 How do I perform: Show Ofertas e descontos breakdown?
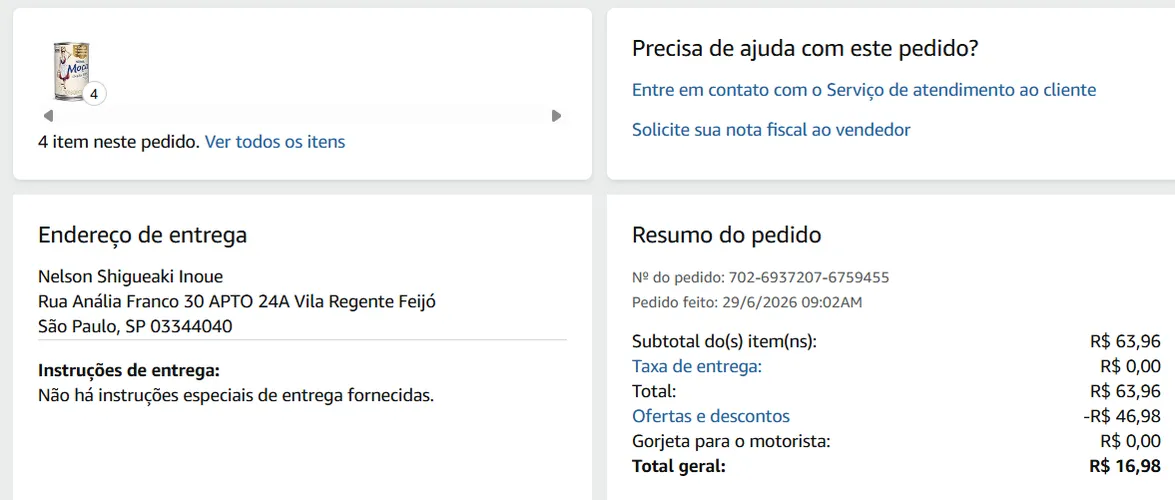pyautogui.click(x=711, y=416)
